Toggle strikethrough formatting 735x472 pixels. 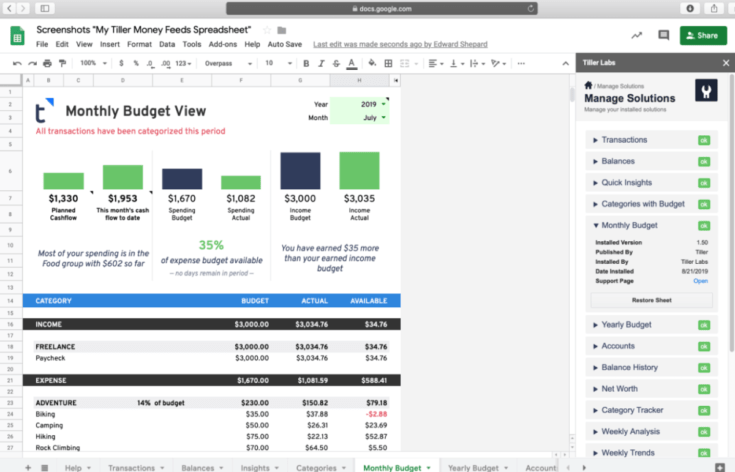point(336,63)
